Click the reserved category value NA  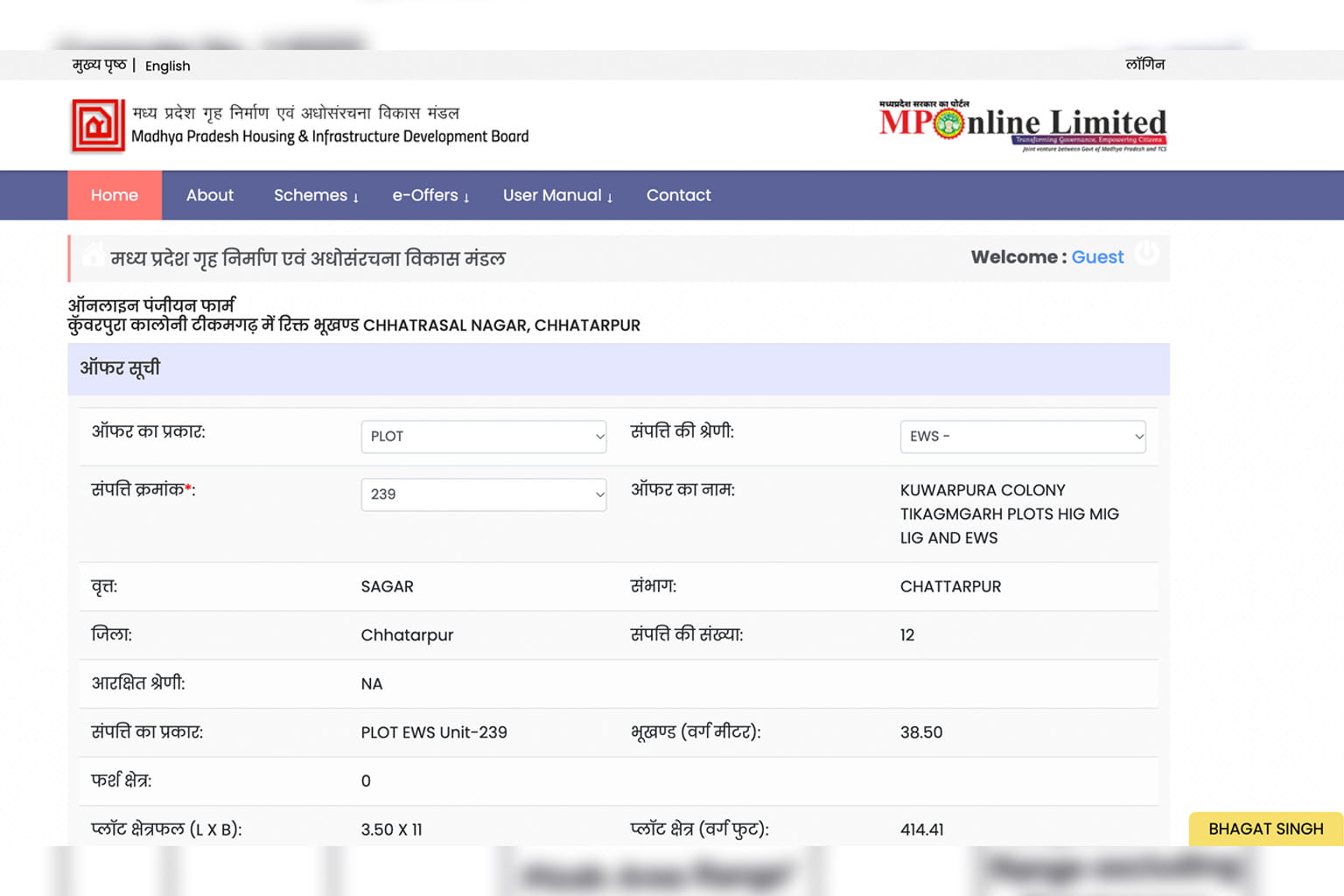tap(372, 684)
